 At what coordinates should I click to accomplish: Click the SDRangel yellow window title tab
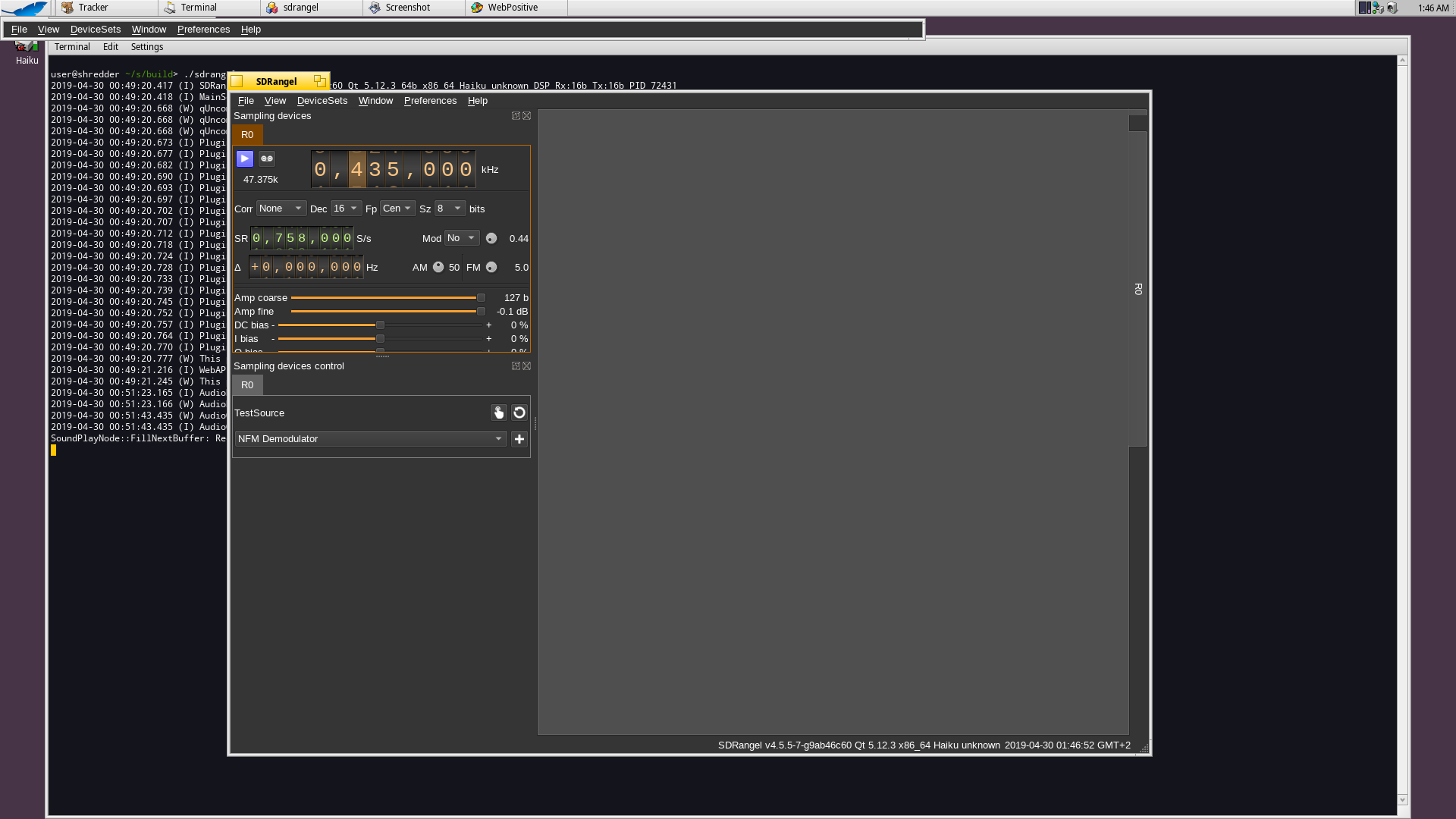click(x=278, y=81)
